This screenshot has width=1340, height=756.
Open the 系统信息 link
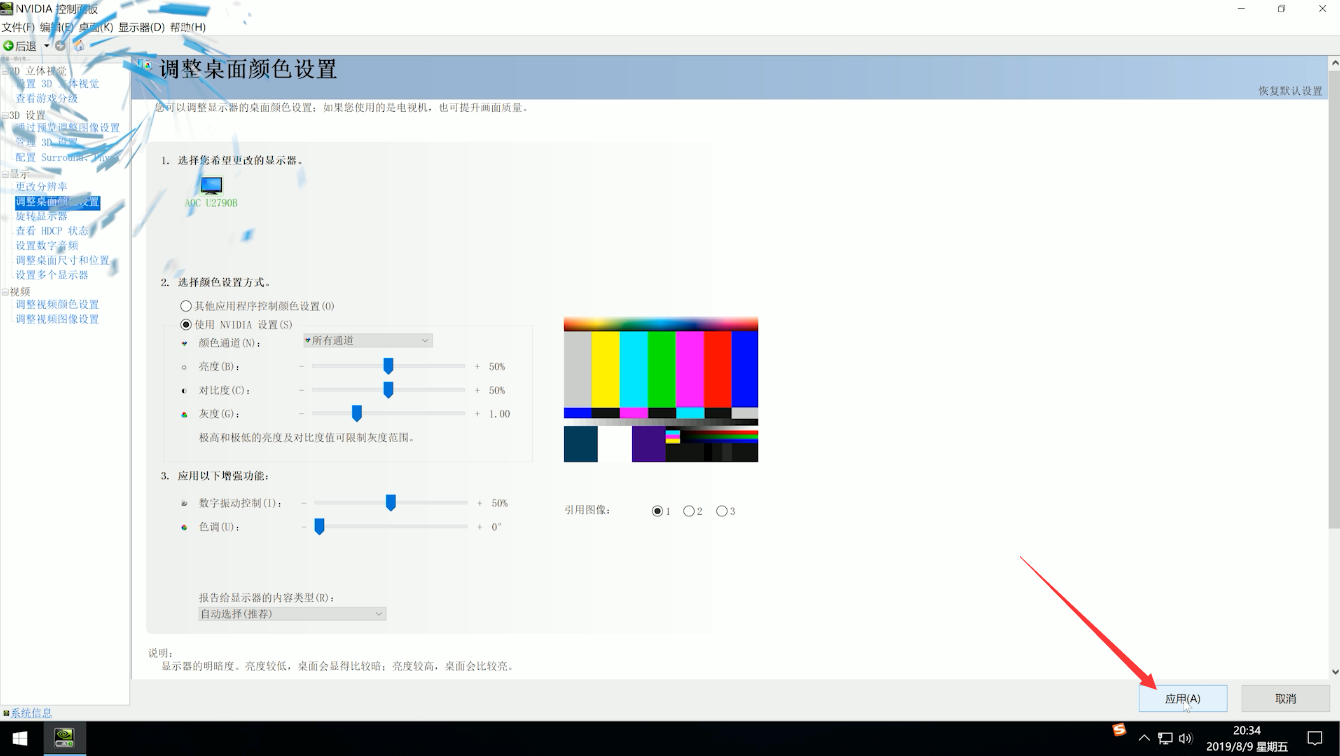click(31, 713)
